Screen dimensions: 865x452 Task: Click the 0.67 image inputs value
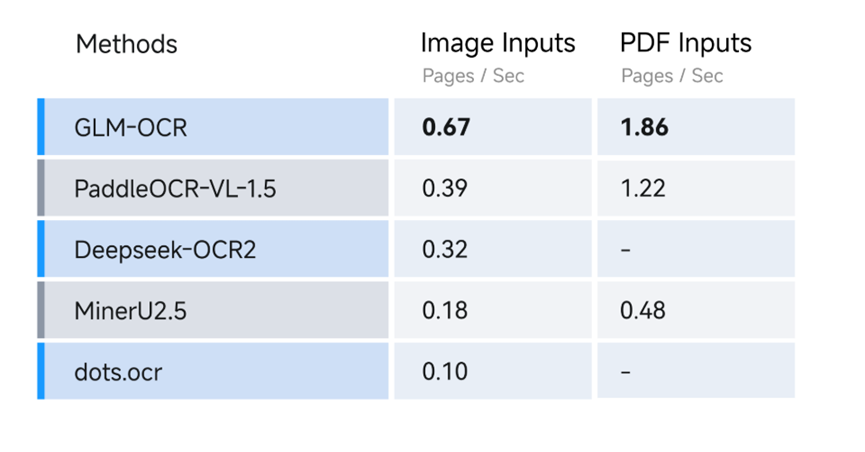point(446,127)
